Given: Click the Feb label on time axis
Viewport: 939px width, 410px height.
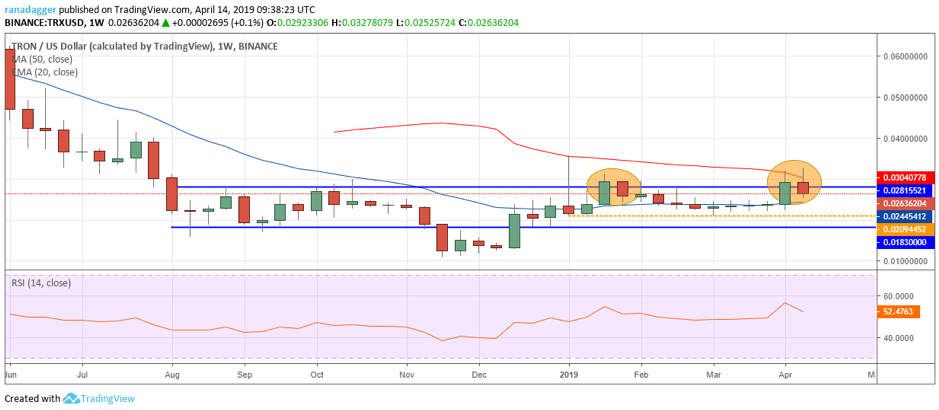Looking at the screenshot, I should click(641, 374).
